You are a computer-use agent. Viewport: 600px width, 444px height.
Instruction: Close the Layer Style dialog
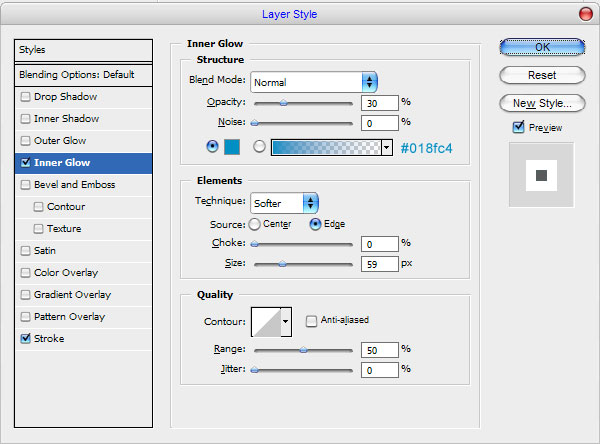pos(584,13)
